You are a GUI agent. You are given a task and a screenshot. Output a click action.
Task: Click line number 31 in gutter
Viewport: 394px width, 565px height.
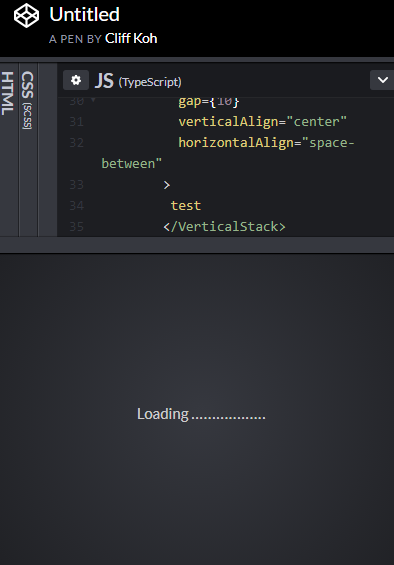(x=76, y=121)
